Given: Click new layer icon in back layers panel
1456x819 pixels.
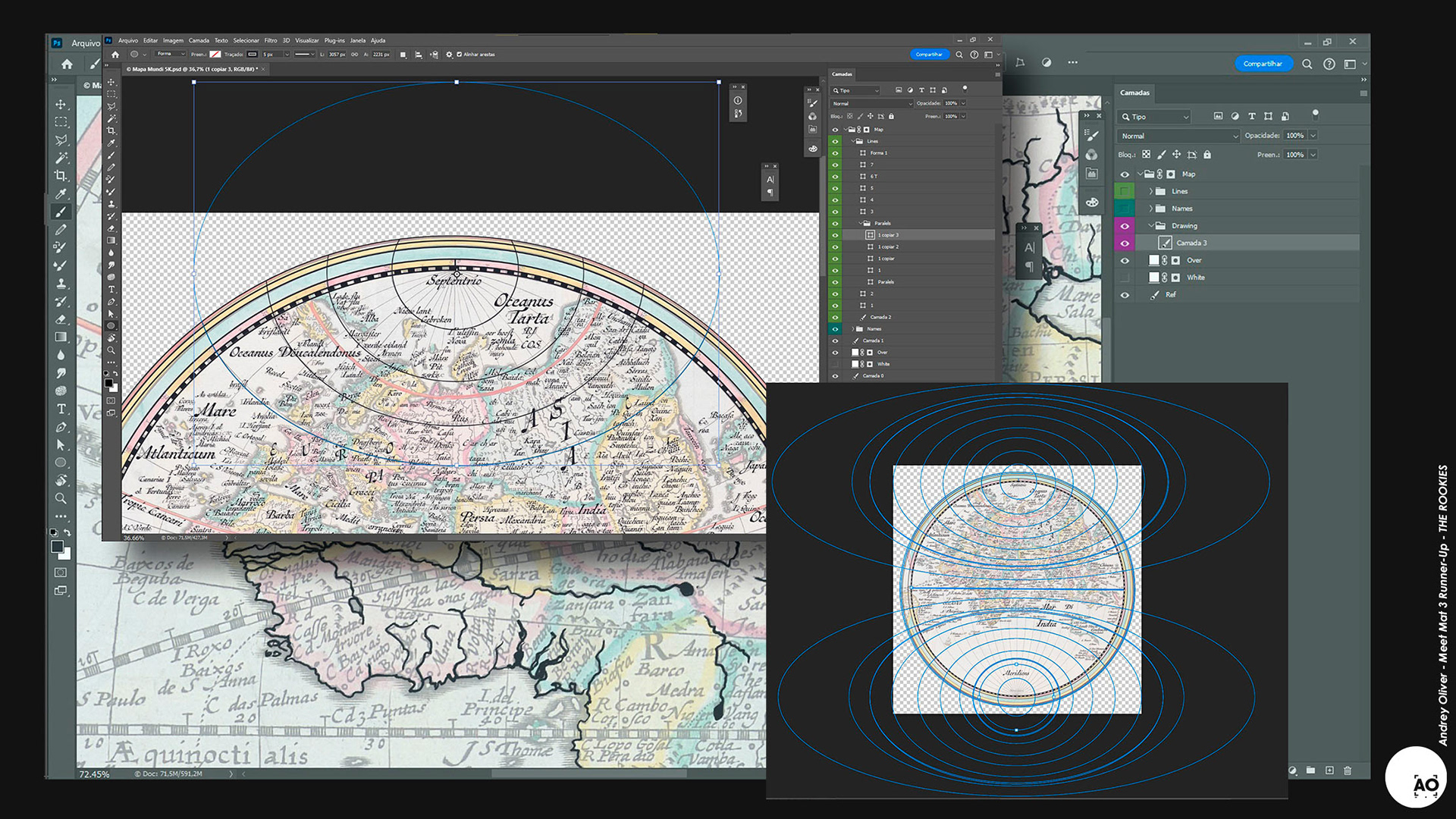Looking at the screenshot, I should click(x=1329, y=770).
